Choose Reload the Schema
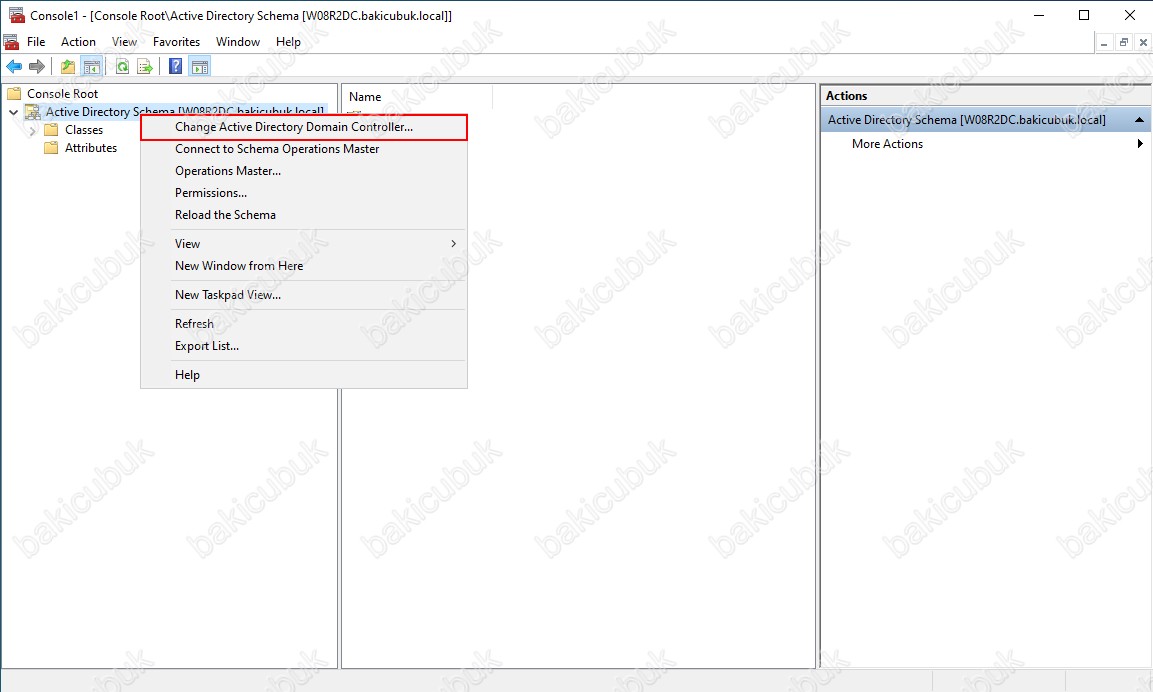The image size is (1153, 692). (304, 215)
